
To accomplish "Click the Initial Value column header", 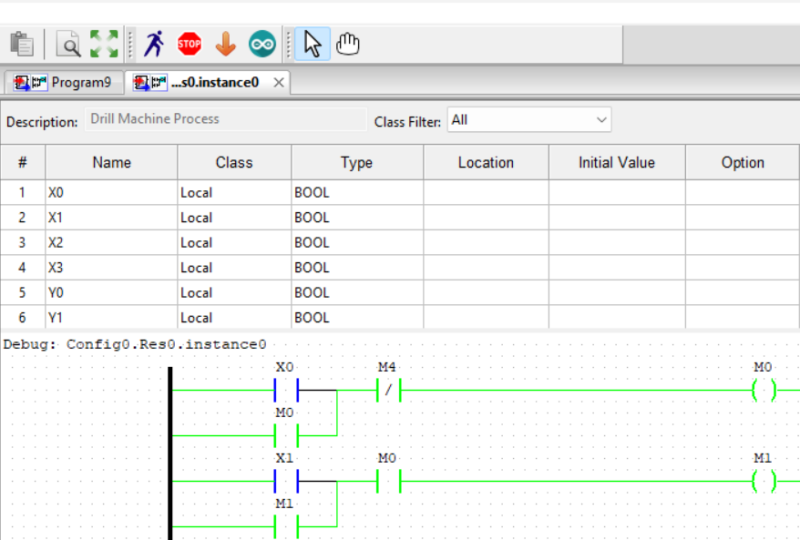I will tap(616, 162).
